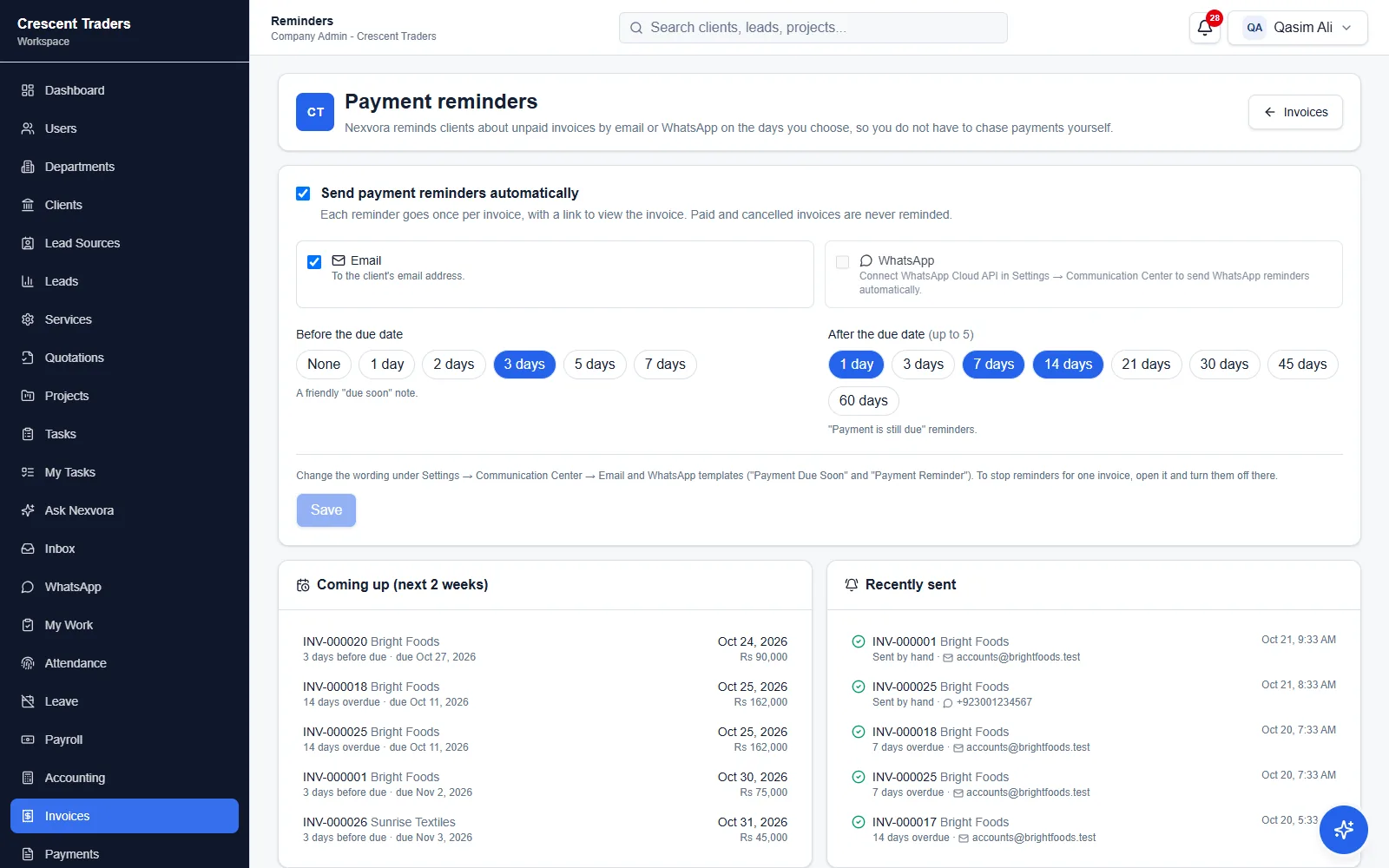Click the Projects folder icon in sidebar
This screenshot has width=1389, height=868.
[x=28, y=396]
